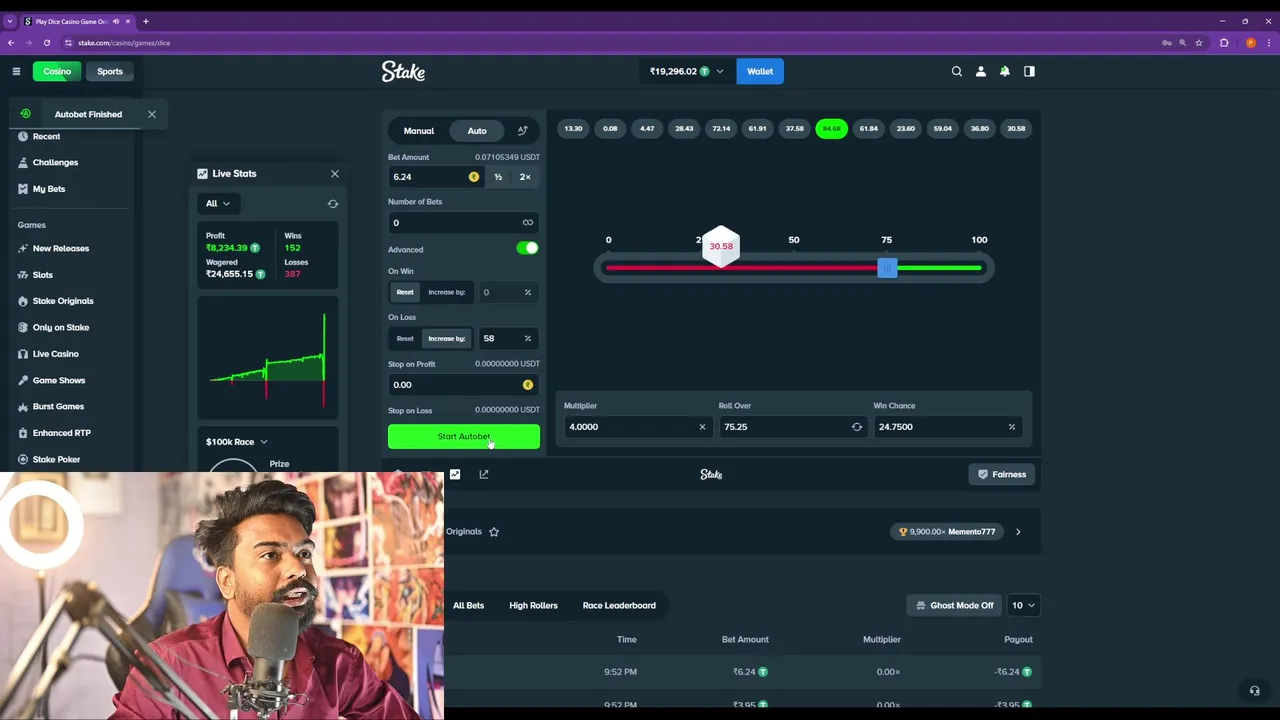The height and width of the screenshot is (720, 1280).
Task: Open the Wallet
Action: tap(760, 71)
